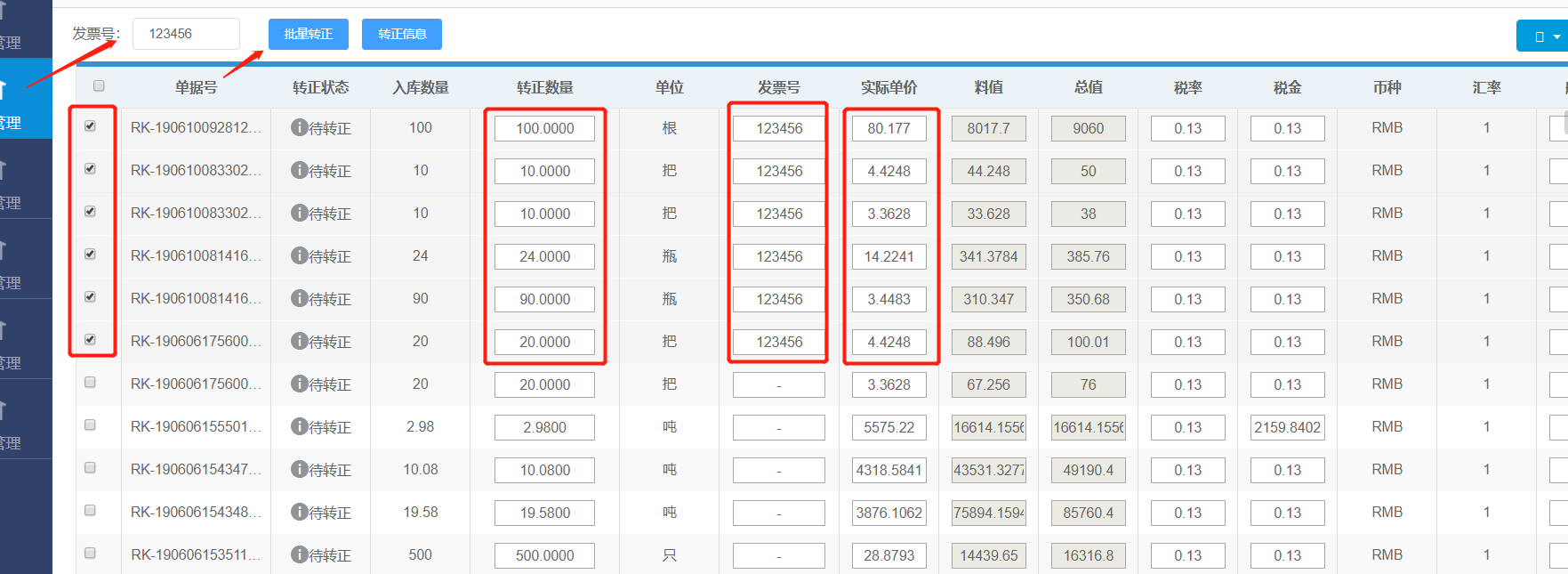Uncheck the checkbox for row RK-190610092812
Screen dimensions: 1568x574
pyautogui.click(x=90, y=126)
